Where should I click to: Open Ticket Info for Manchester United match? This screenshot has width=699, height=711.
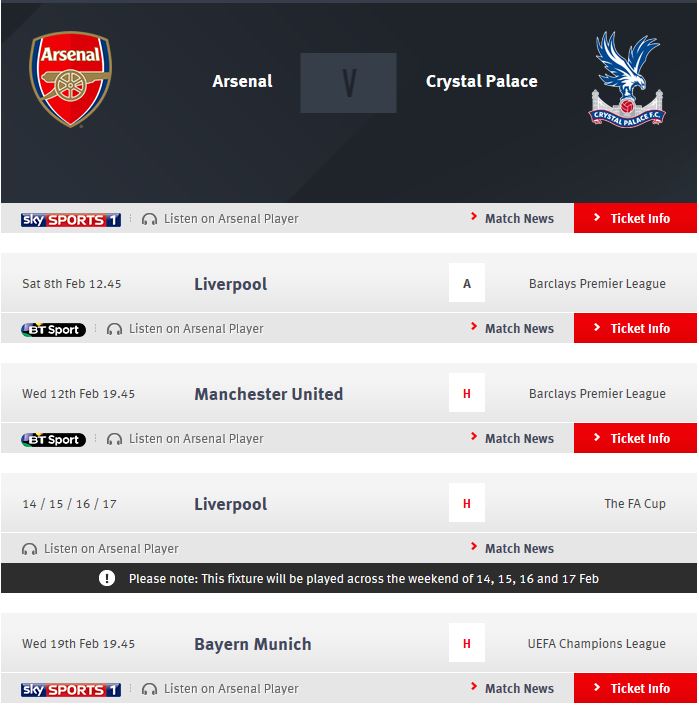[x=635, y=438]
